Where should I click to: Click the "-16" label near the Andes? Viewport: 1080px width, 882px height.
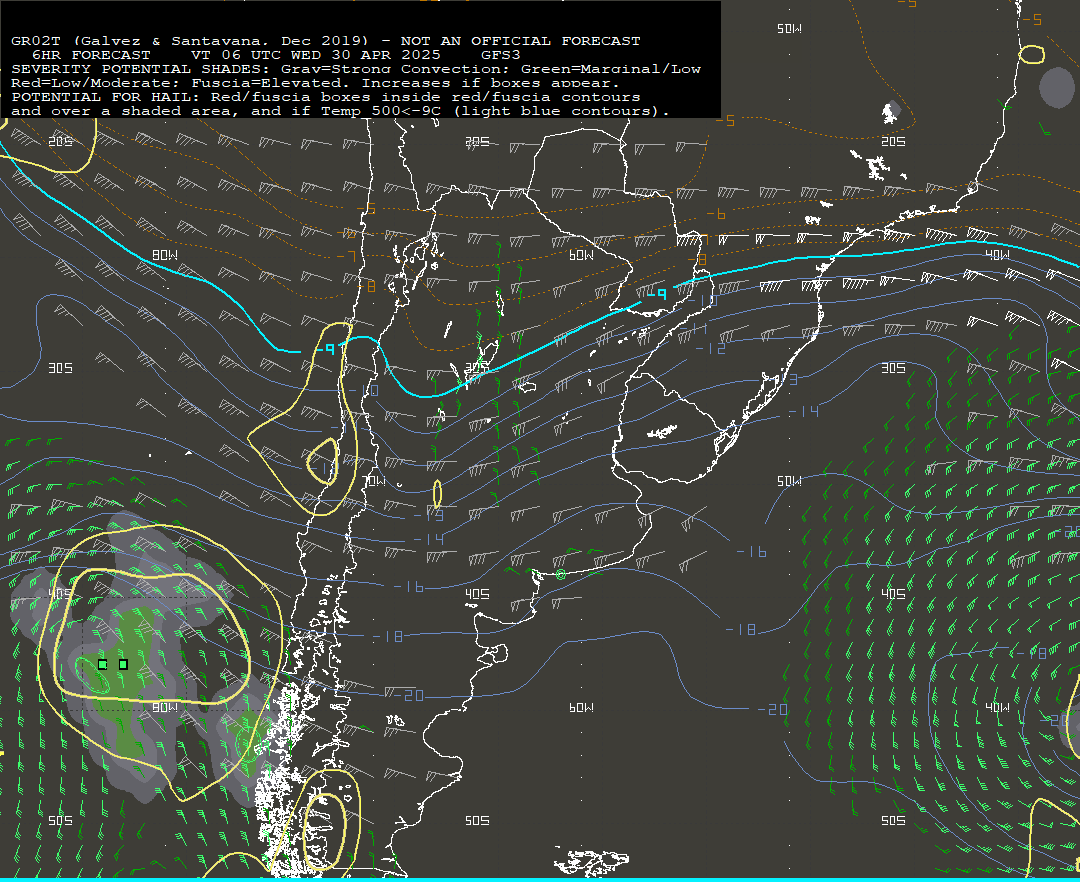coord(408,587)
